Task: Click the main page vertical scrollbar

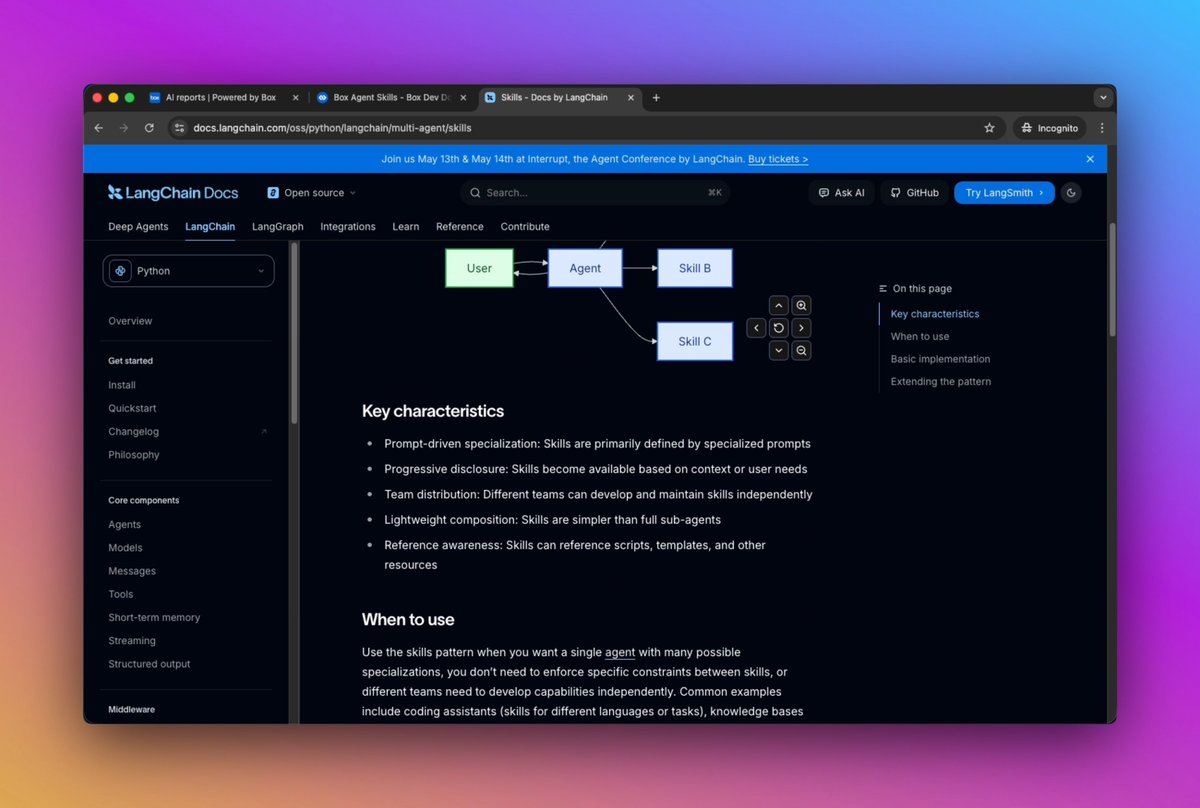Action: (x=1112, y=279)
